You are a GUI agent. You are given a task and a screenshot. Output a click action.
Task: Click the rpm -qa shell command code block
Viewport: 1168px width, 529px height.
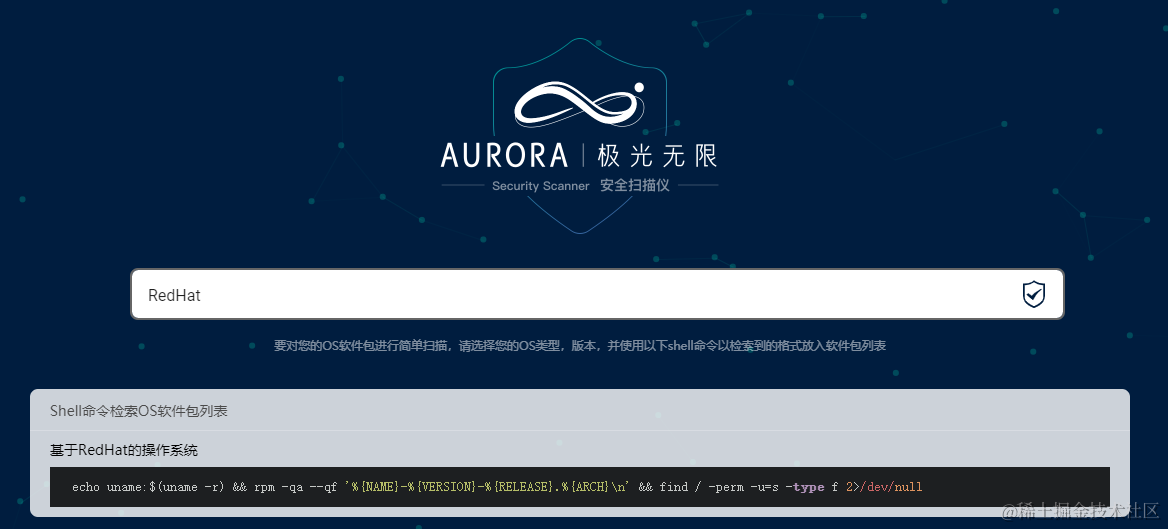[580, 487]
